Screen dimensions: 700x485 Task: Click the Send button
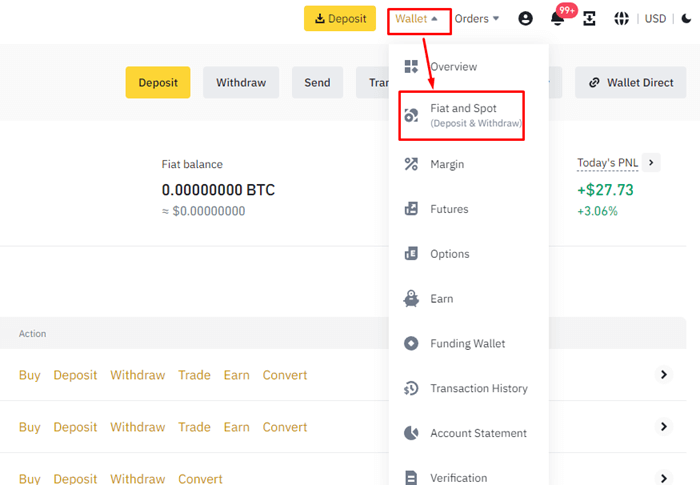coord(317,83)
